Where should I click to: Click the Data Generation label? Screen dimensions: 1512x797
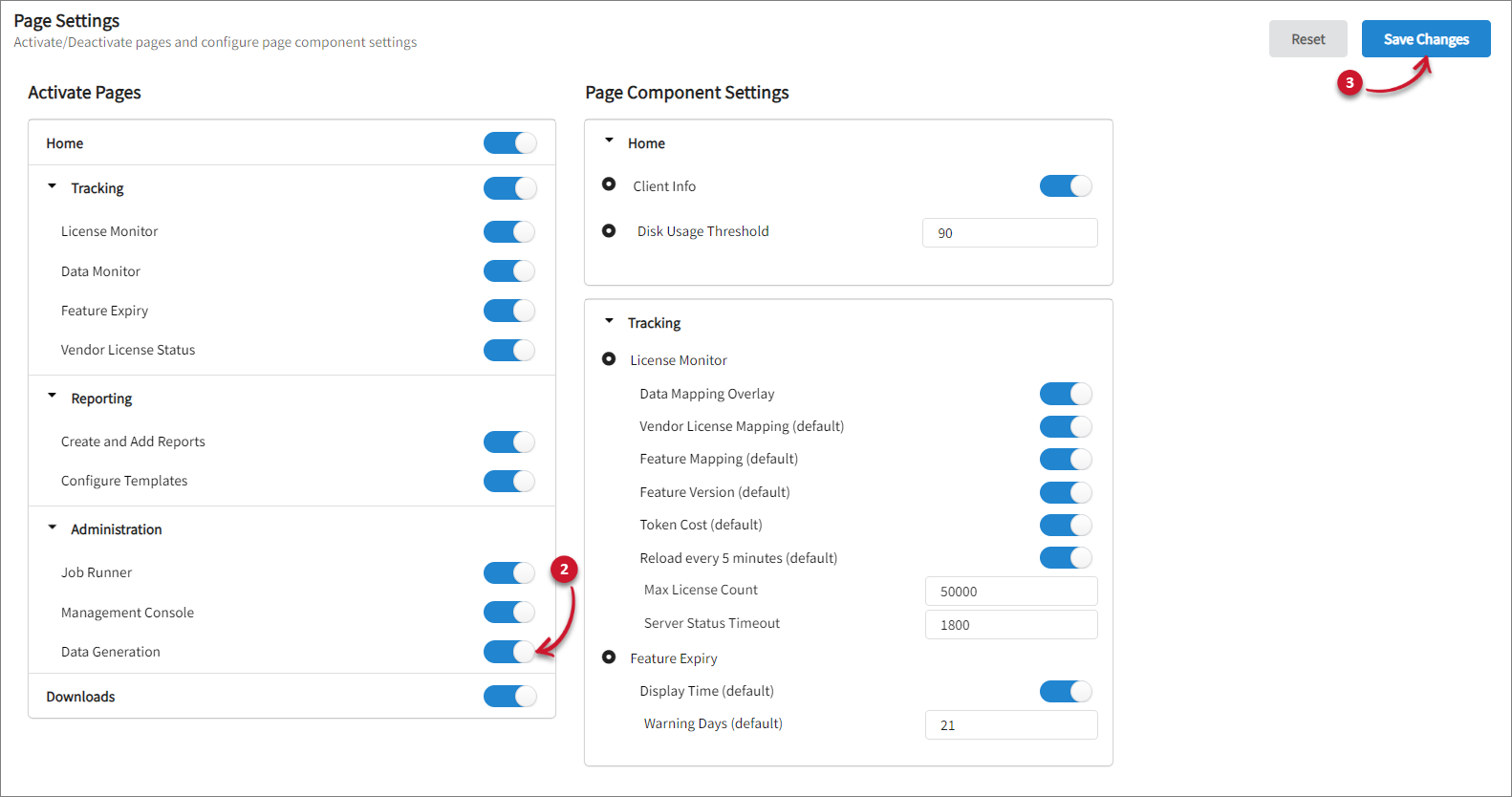(111, 652)
